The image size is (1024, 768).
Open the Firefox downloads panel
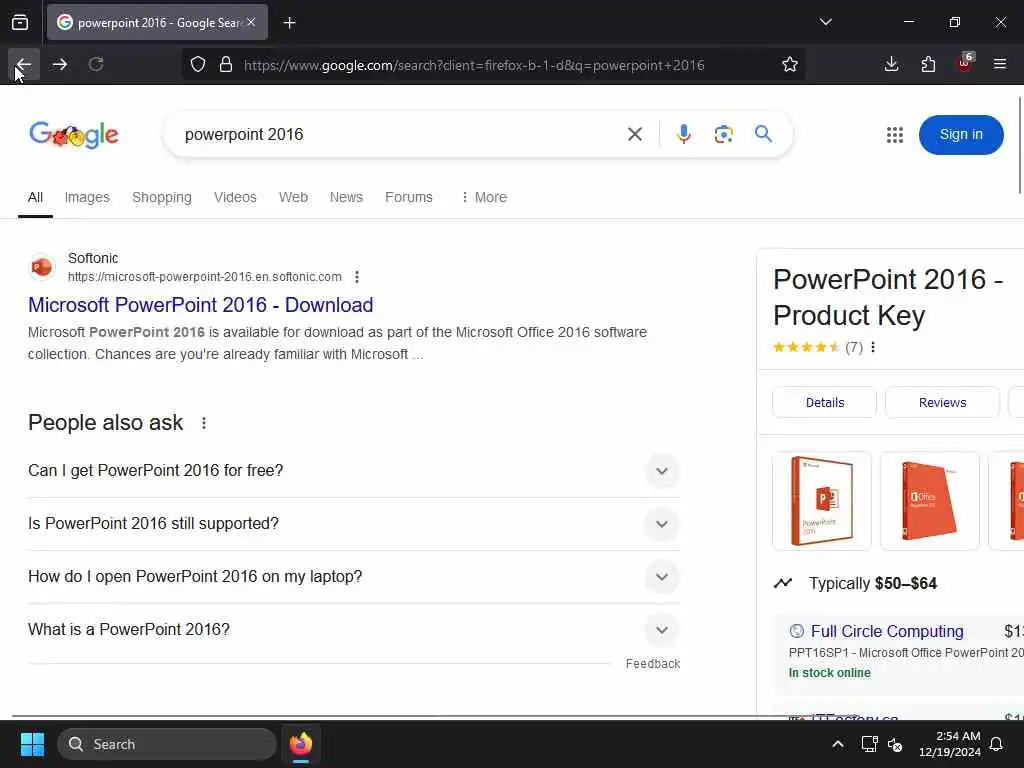(891, 64)
